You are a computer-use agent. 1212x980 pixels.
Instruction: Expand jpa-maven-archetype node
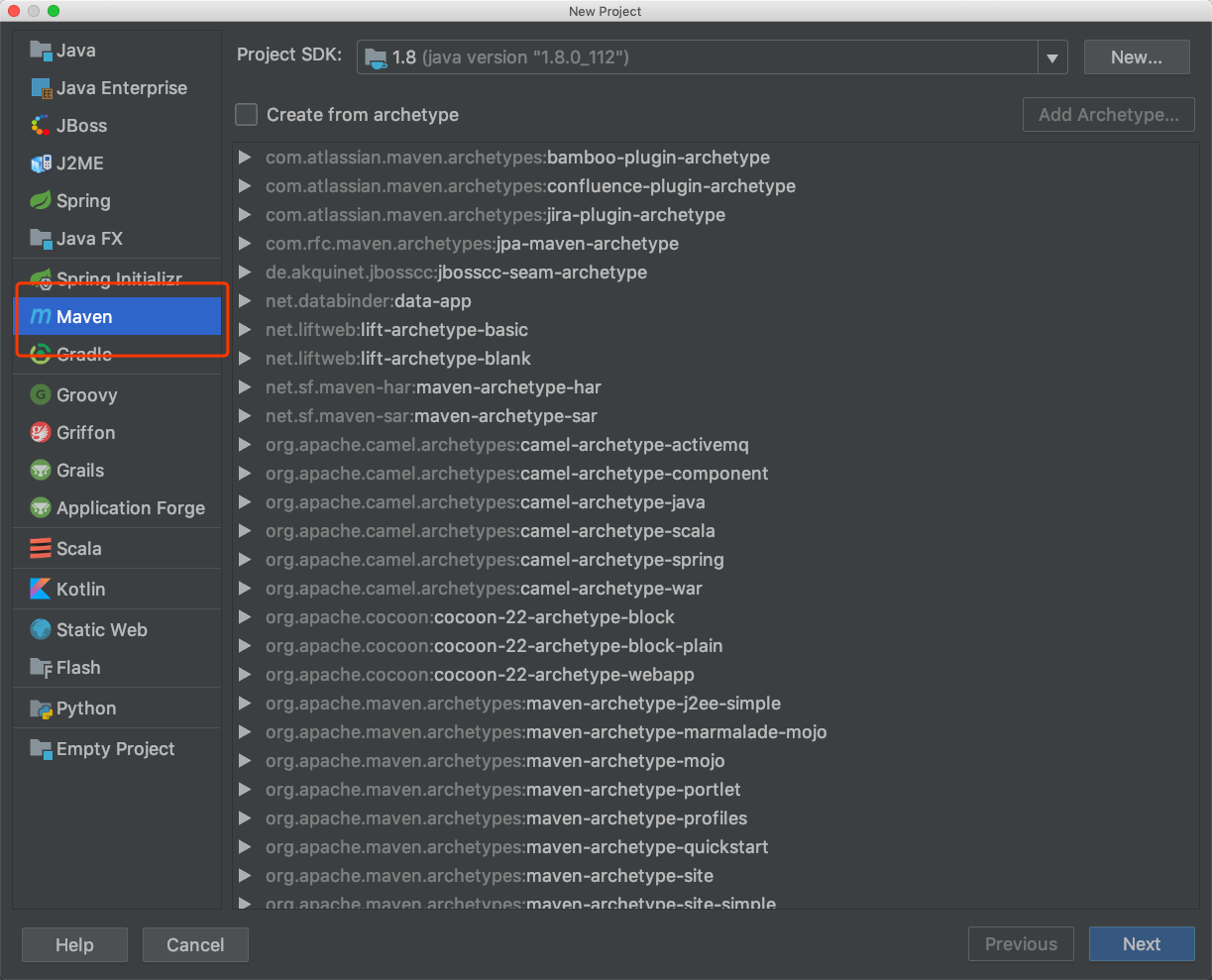tap(246, 244)
